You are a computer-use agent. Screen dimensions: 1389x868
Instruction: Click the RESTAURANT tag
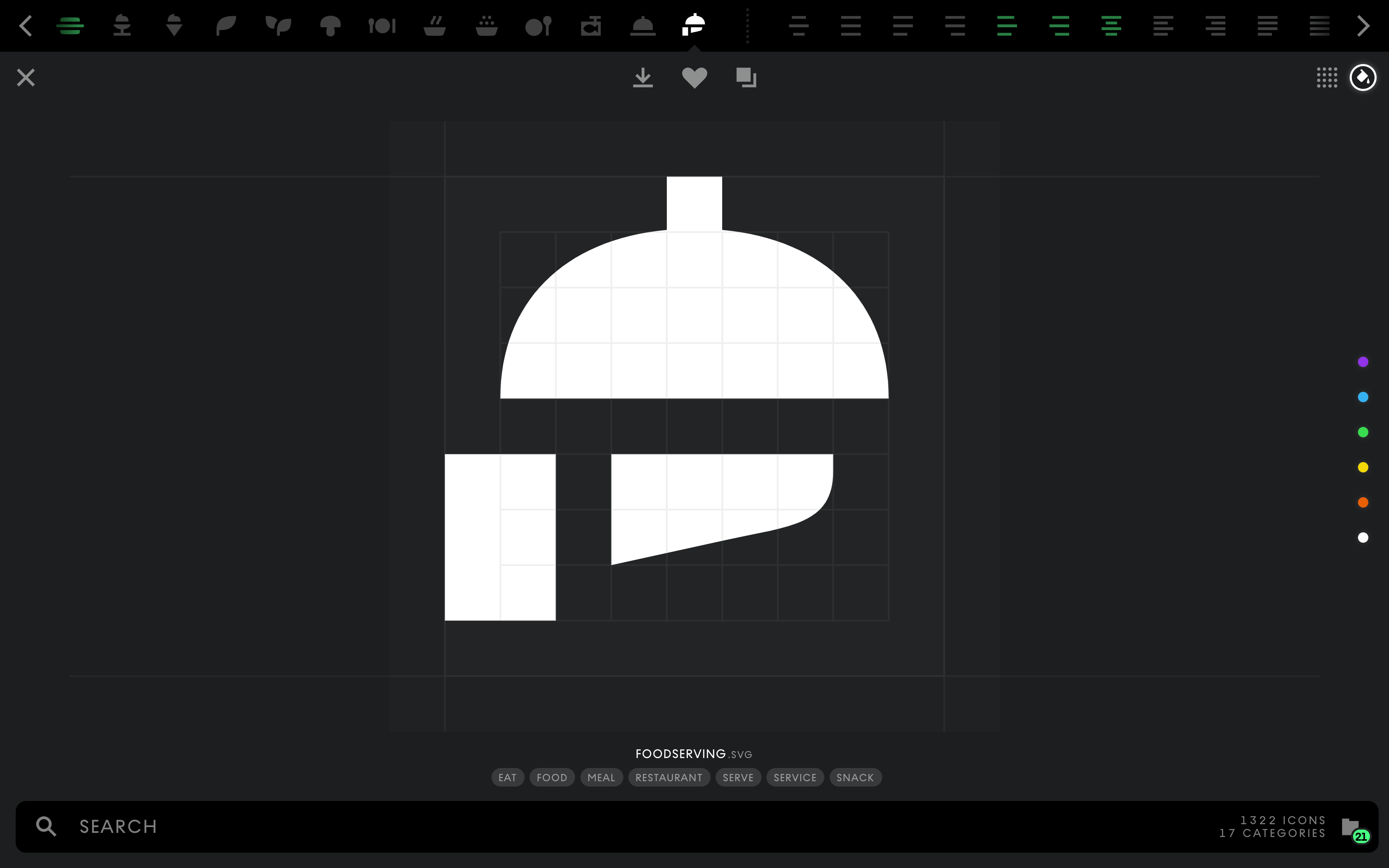point(669,777)
